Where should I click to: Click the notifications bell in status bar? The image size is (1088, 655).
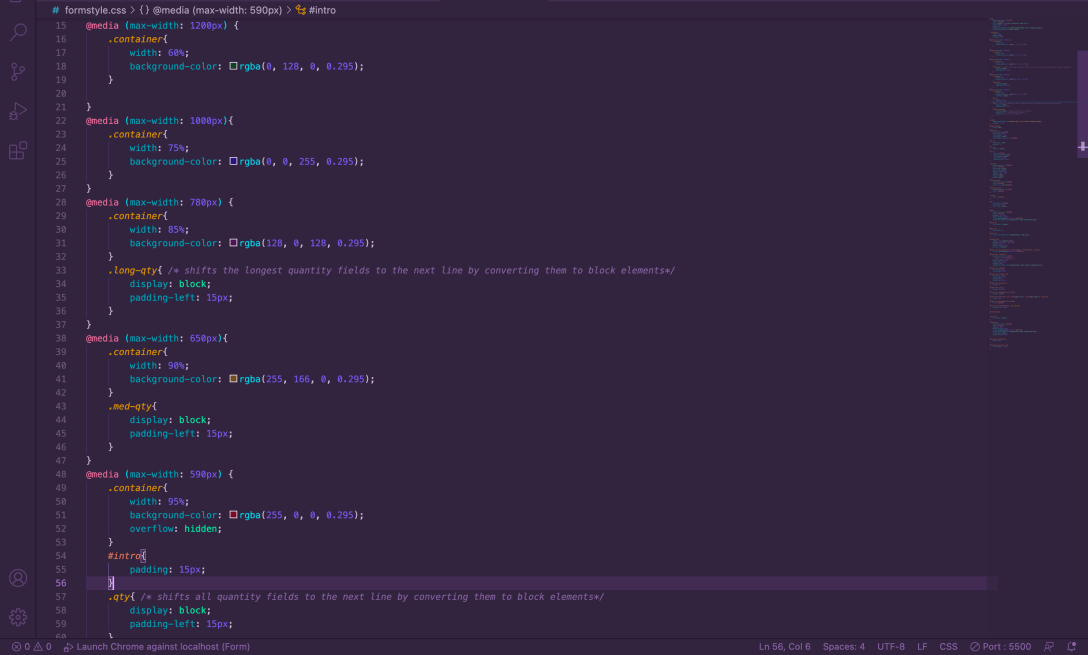pyautogui.click(x=1072, y=647)
